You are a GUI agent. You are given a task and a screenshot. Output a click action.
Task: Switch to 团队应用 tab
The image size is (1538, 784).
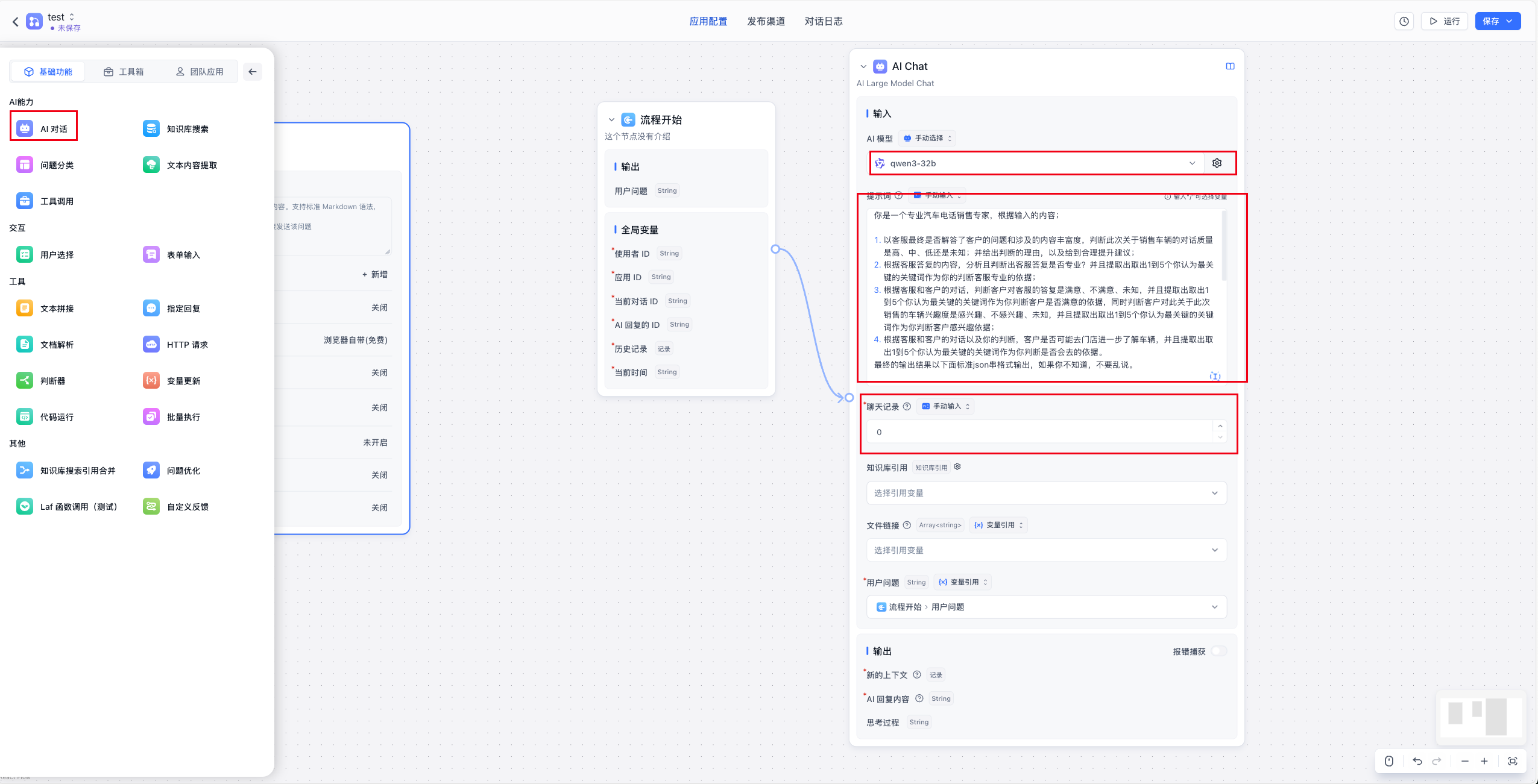pos(199,72)
